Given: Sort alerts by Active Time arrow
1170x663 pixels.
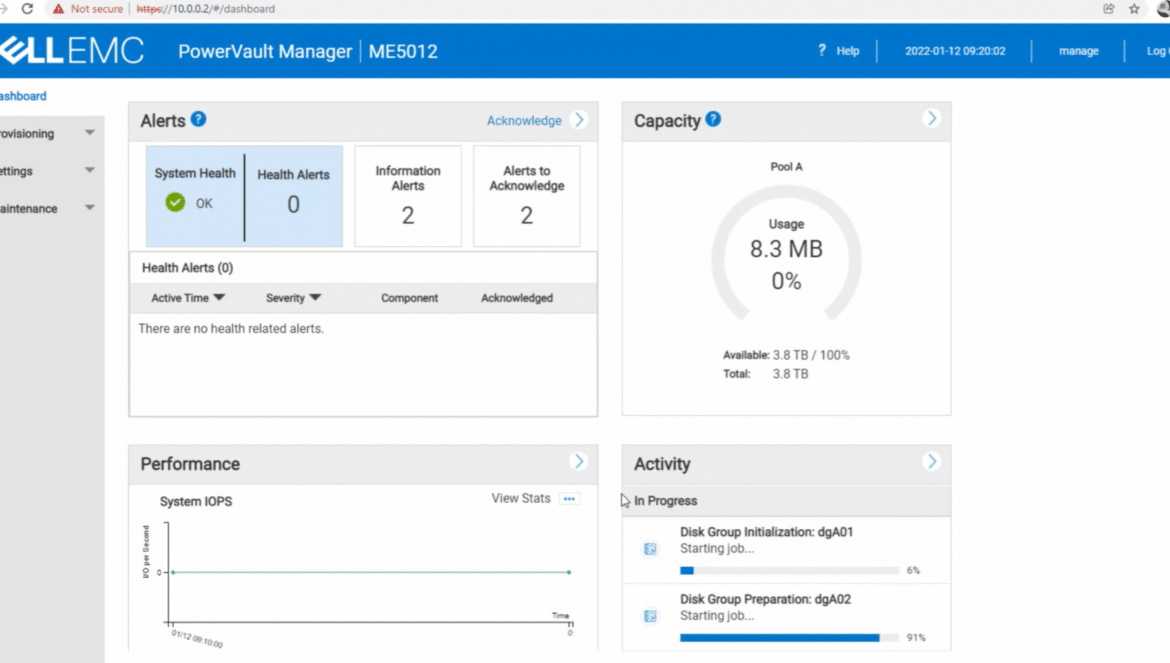Looking at the screenshot, I should pyautogui.click(x=219, y=297).
